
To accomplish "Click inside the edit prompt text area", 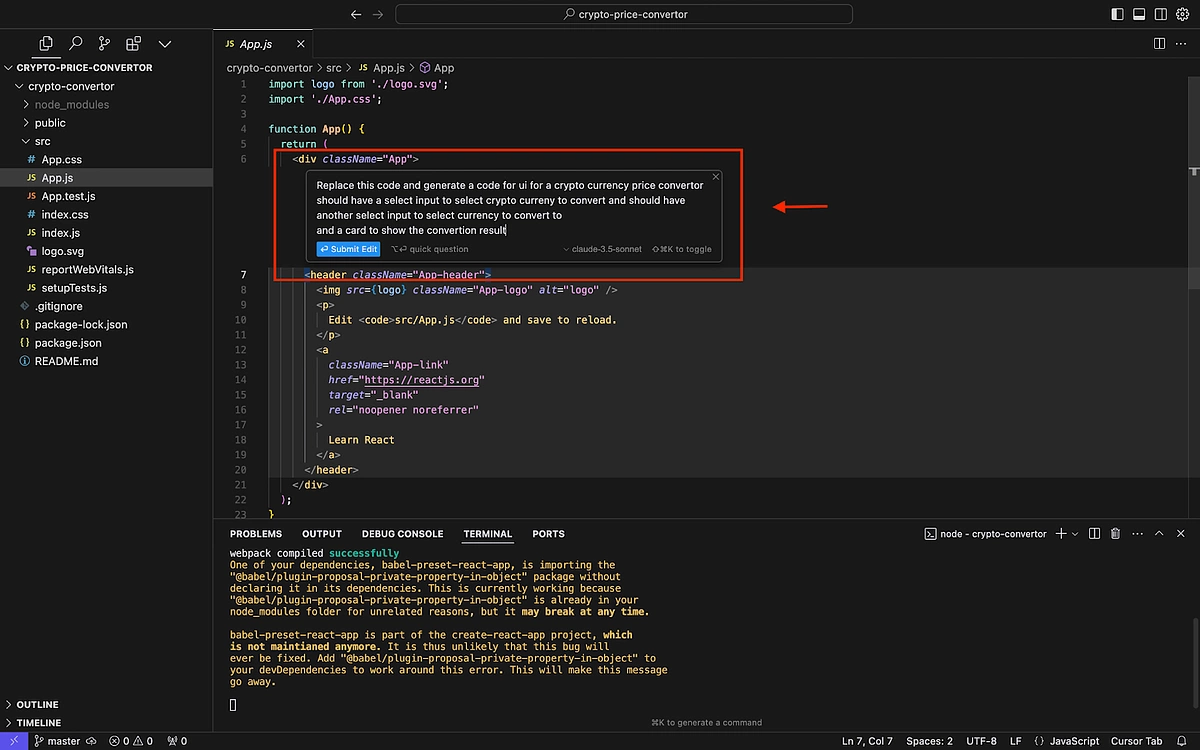I will pyautogui.click(x=510, y=207).
